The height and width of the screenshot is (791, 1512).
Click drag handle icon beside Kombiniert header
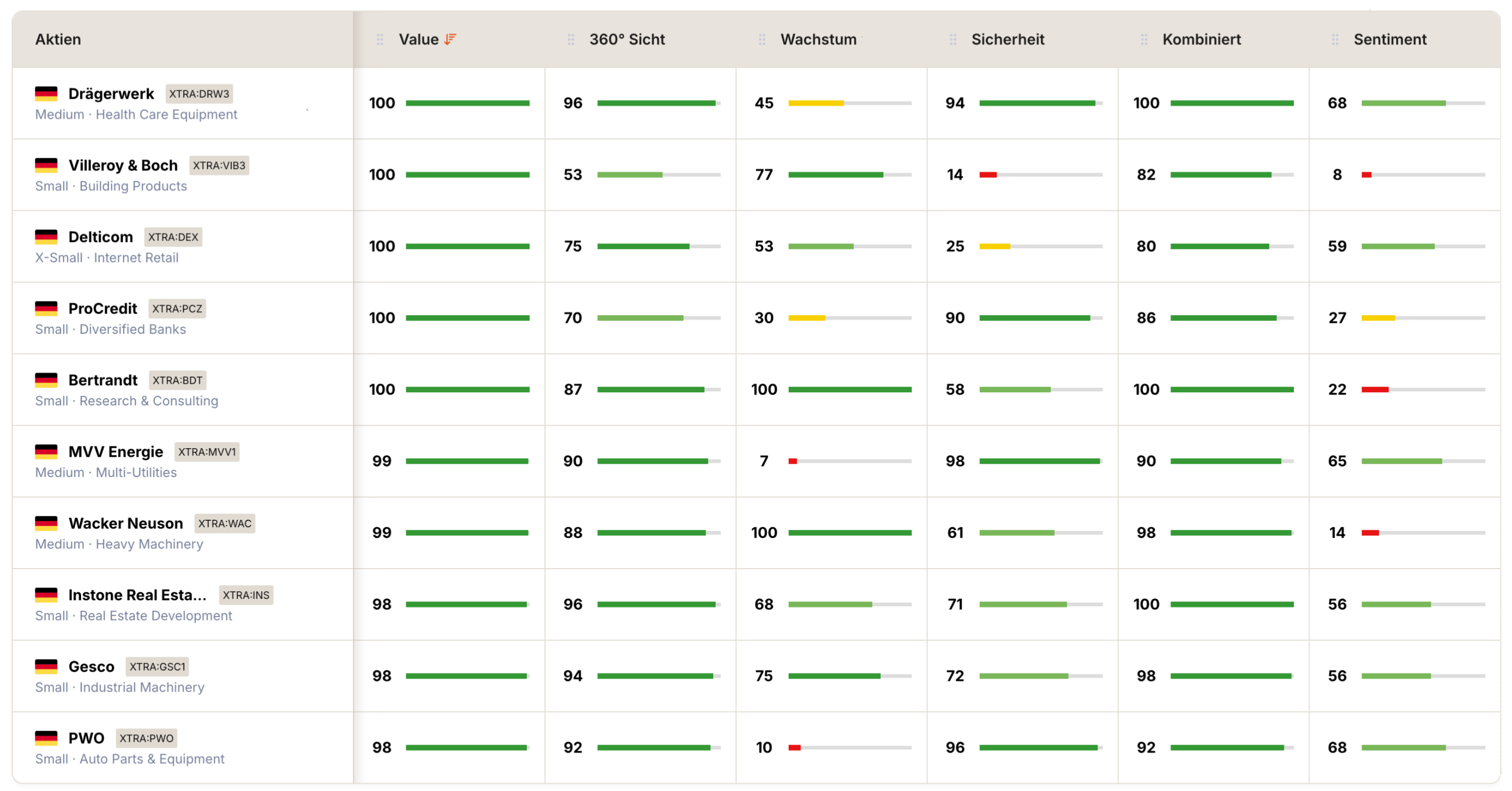tap(1144, 39)
